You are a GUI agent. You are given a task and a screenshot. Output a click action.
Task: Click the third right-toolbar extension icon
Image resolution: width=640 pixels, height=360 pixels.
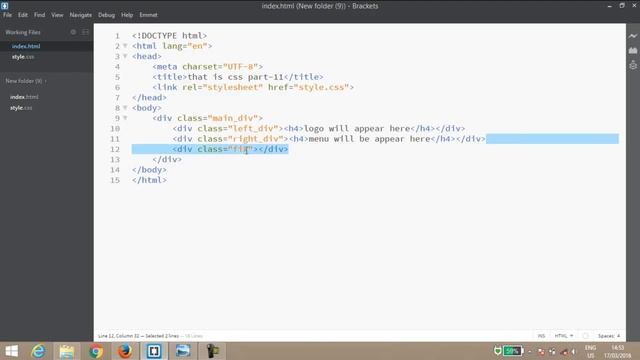tap(633, 65)
